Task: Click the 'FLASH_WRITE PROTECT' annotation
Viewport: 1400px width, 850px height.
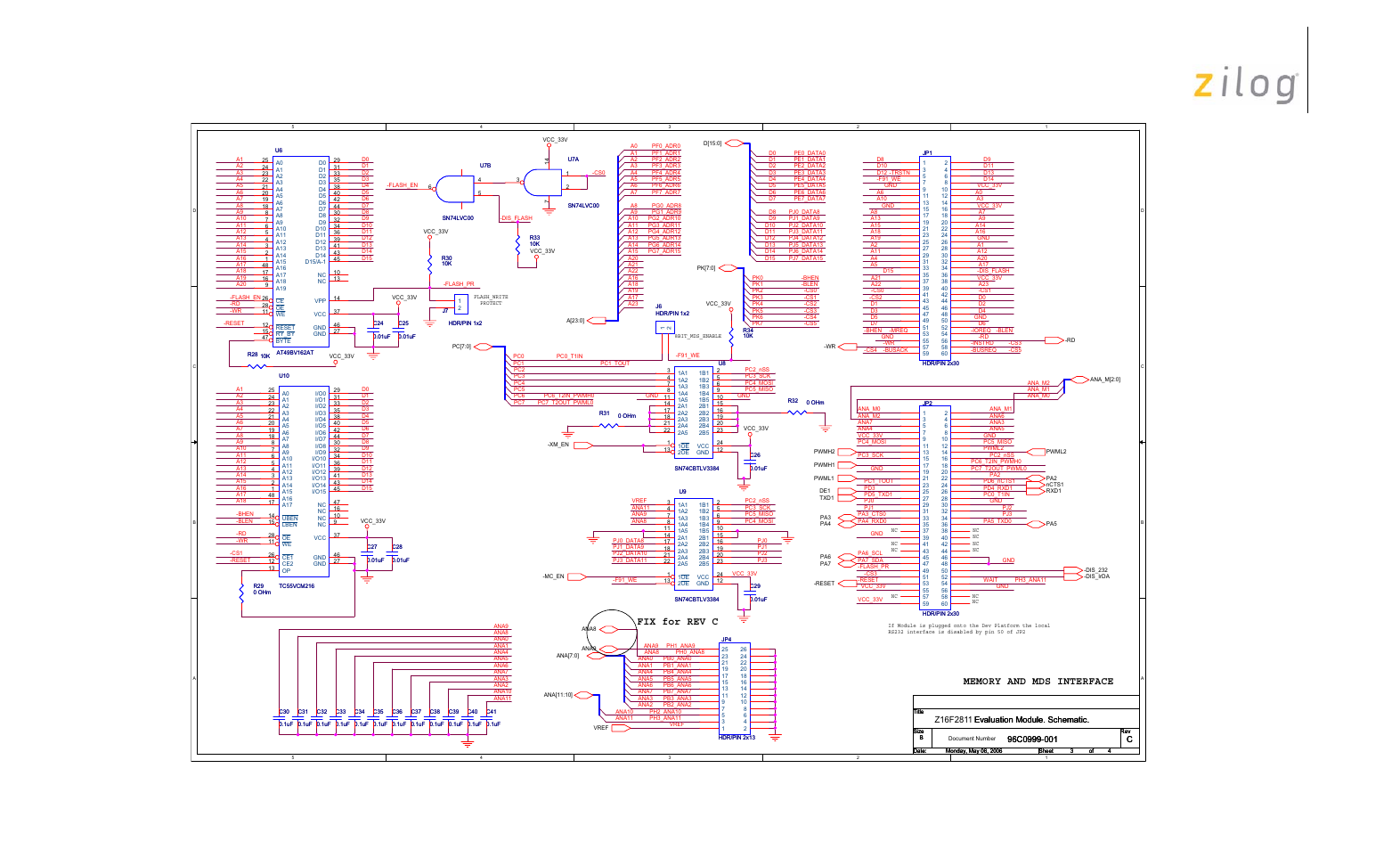Action: coord(491,300)
